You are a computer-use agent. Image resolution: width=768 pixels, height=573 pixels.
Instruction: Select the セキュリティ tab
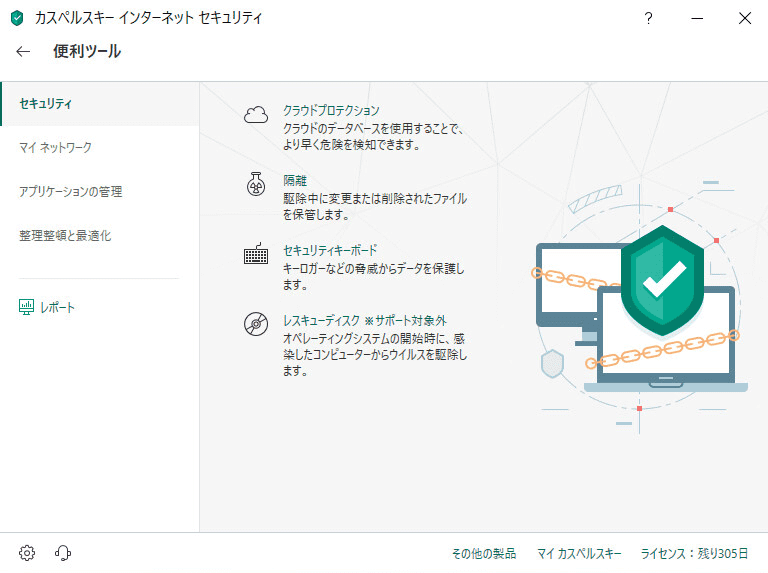(x=100, y=104)
